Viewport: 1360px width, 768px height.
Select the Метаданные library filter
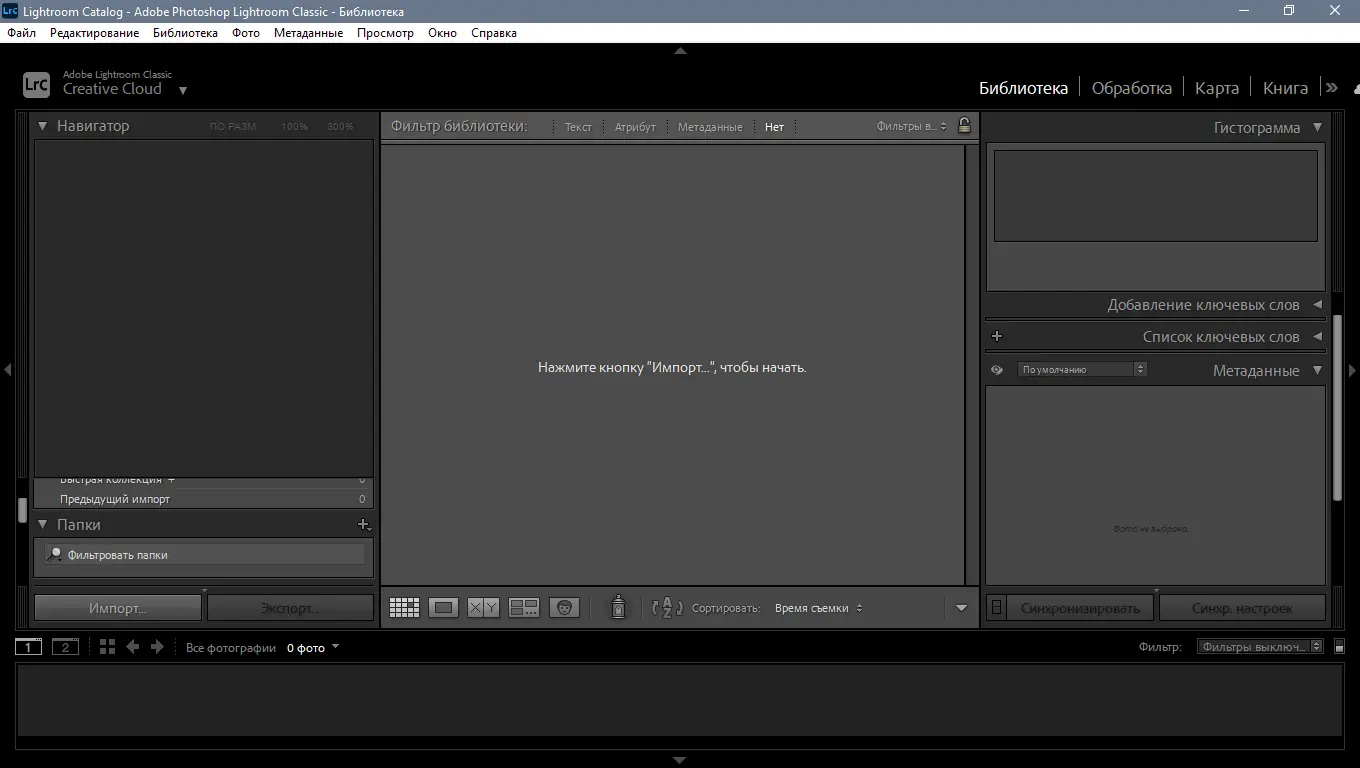point(710,127)
